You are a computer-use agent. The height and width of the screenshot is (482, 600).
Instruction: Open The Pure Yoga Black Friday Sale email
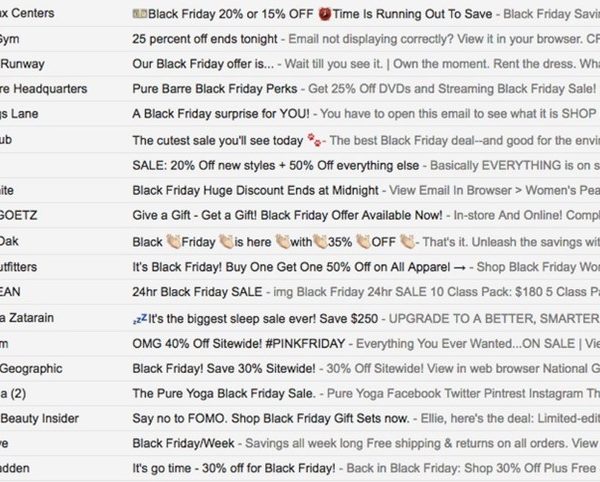300,393
